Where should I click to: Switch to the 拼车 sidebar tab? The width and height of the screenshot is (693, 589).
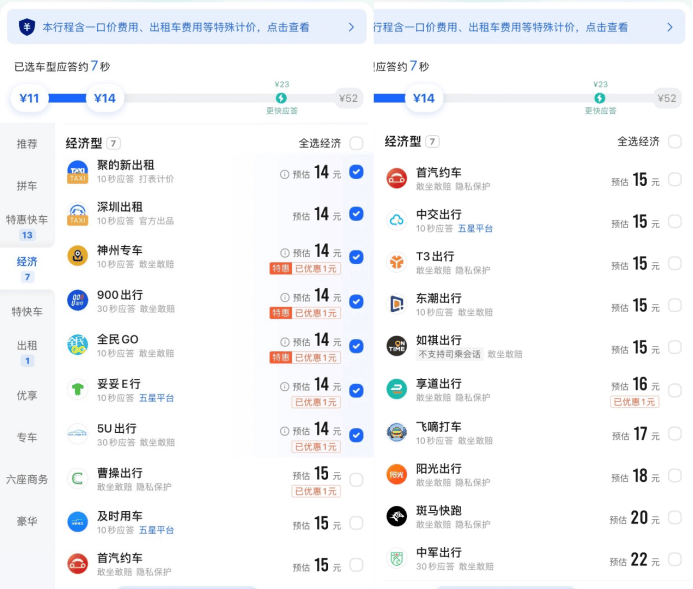[x=27, y=186]
